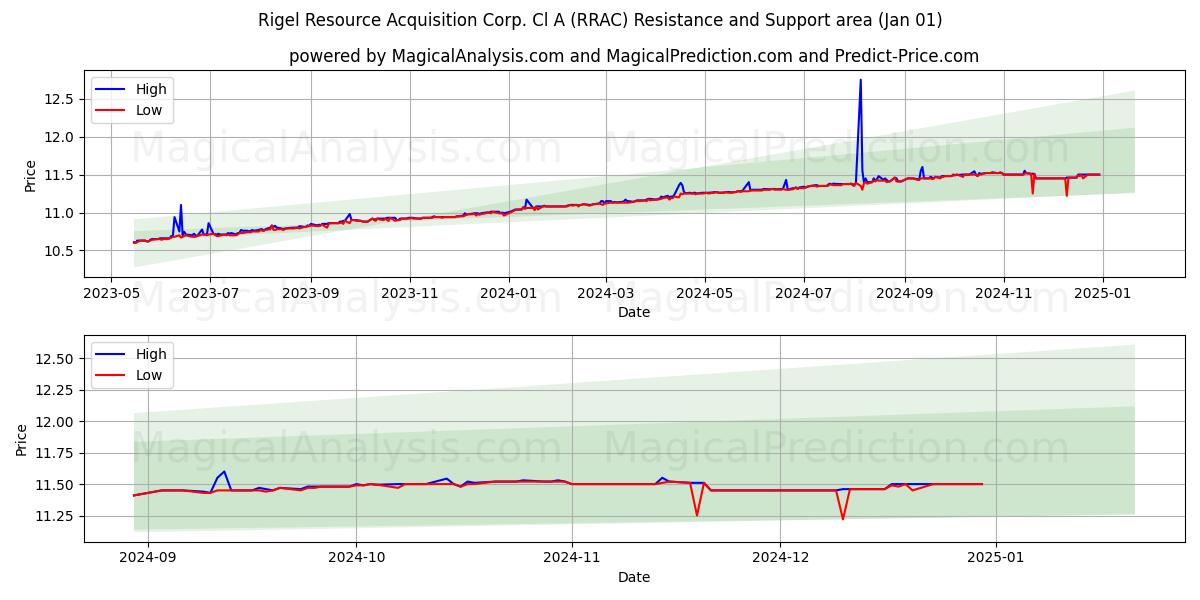Click the 2024-01 tick label
Screen dimensions: 1200x600
tap(508, 293)
